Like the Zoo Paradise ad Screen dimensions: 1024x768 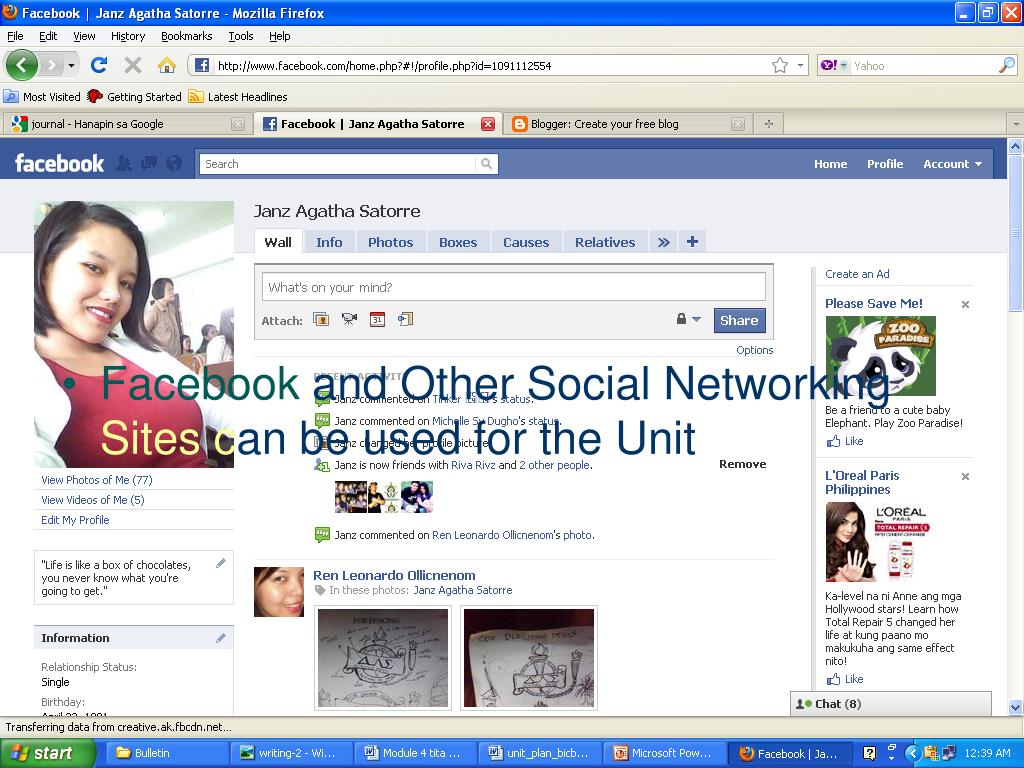click(x=845, y=441)
